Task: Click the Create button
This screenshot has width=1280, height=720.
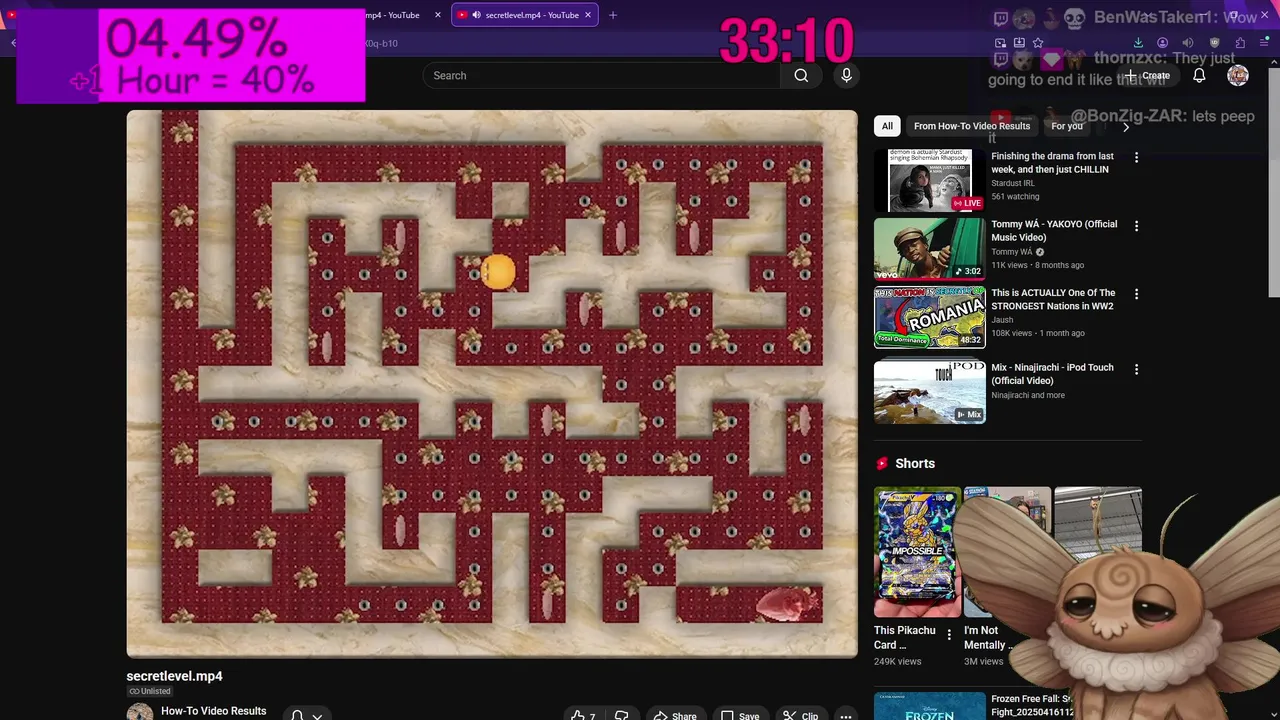Action: tap(1147, 76)
